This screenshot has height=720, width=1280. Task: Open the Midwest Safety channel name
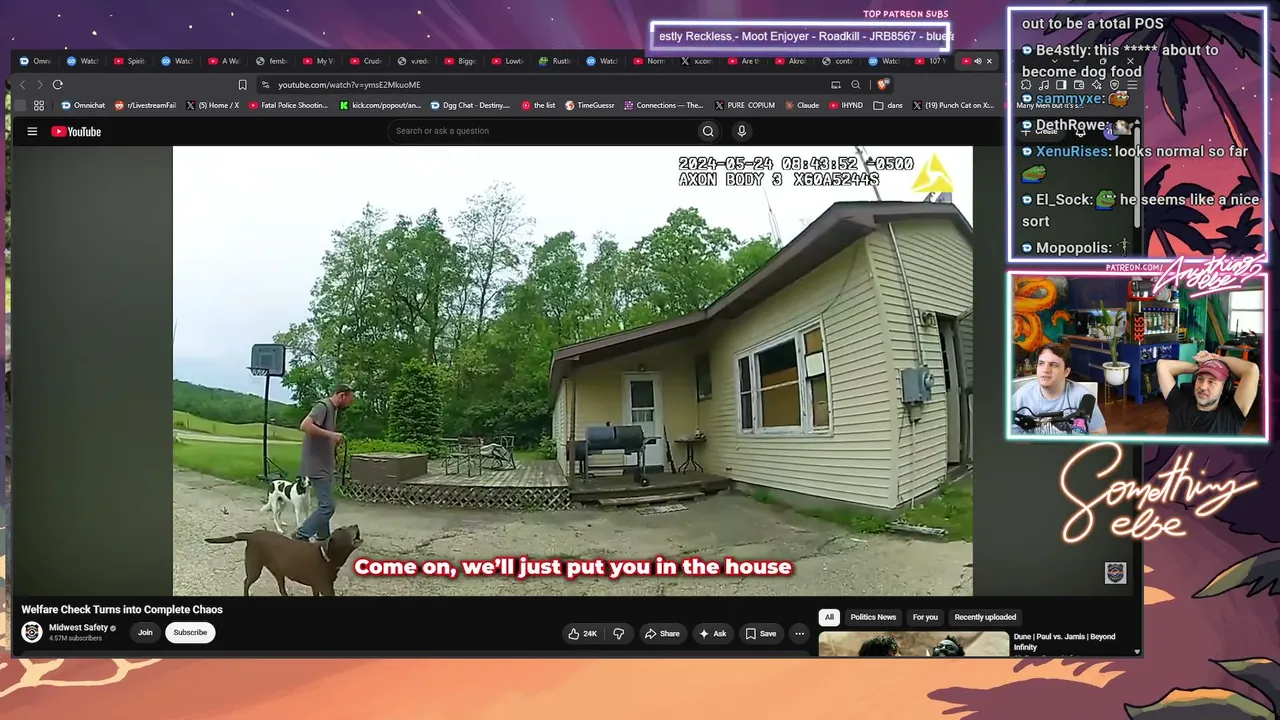(79, 628)
